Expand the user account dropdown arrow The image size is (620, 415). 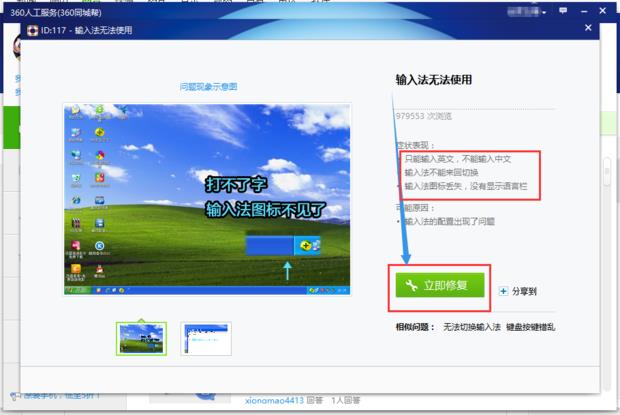pyautogui.click(x=544, y=13)
